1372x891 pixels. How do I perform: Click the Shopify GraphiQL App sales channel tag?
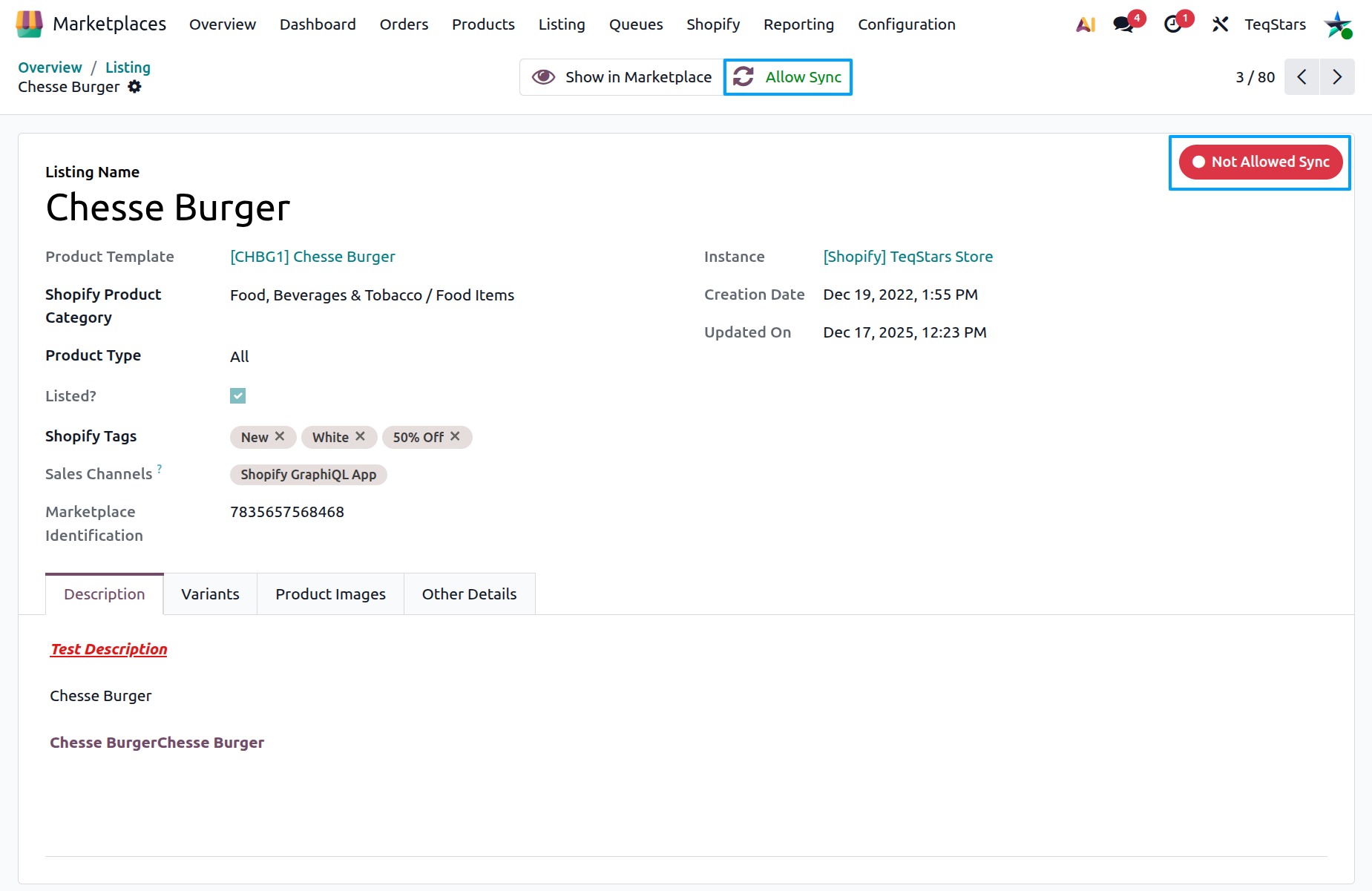(308, 475)
